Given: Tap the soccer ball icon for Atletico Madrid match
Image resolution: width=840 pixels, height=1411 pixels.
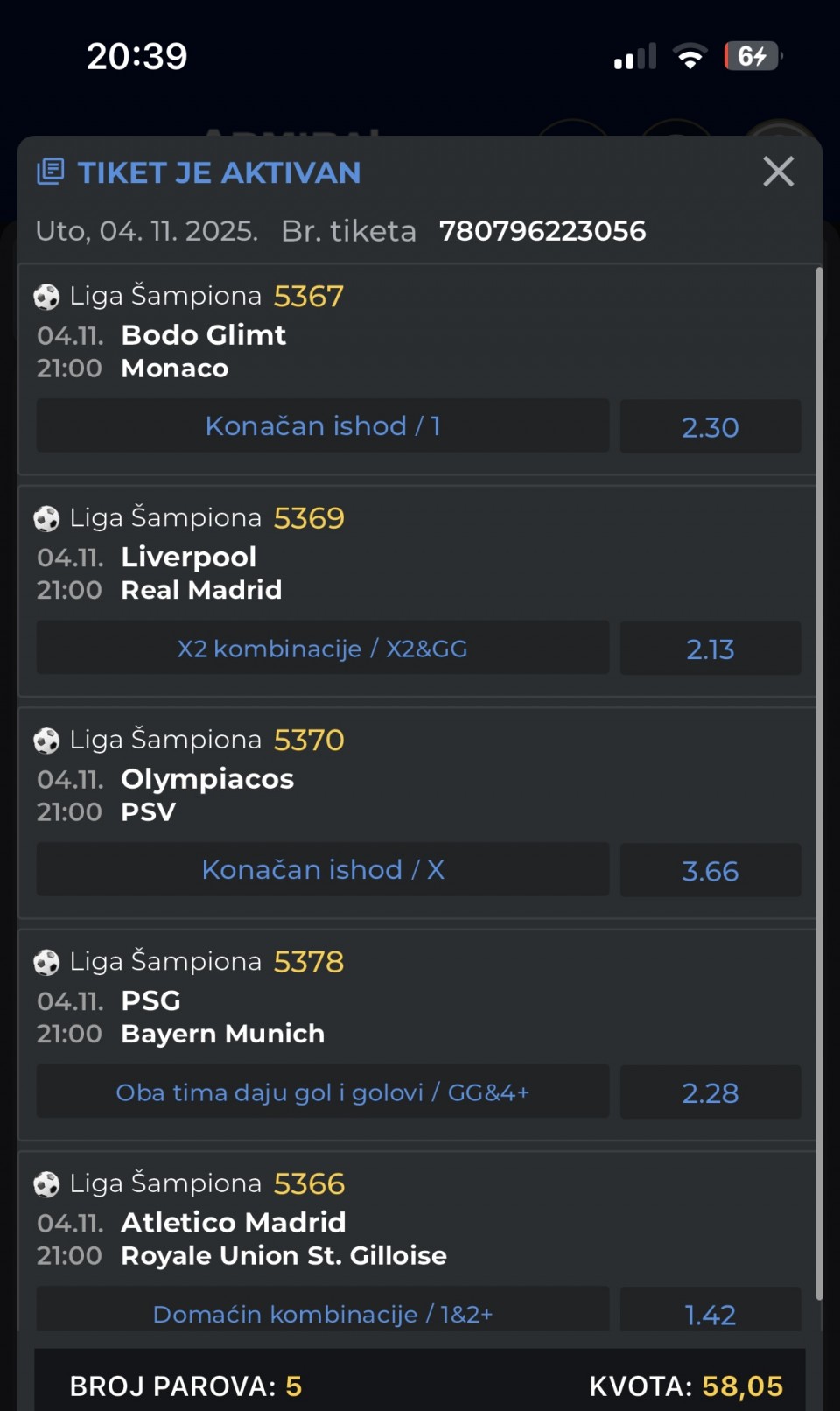Looking at the screenshot, I should (x=46, y=1184).
